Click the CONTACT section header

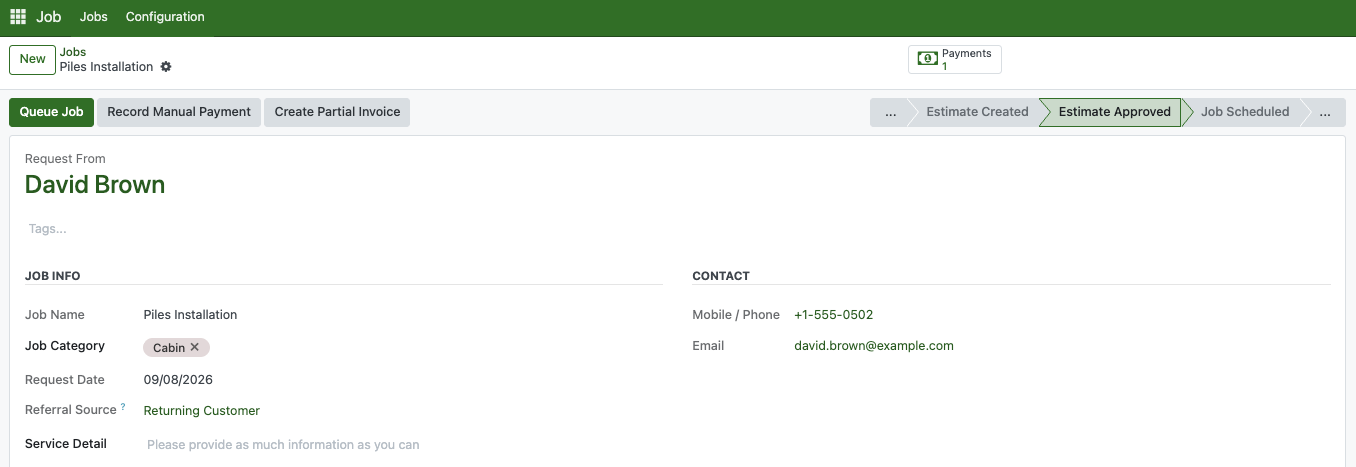tap(721, 276)
